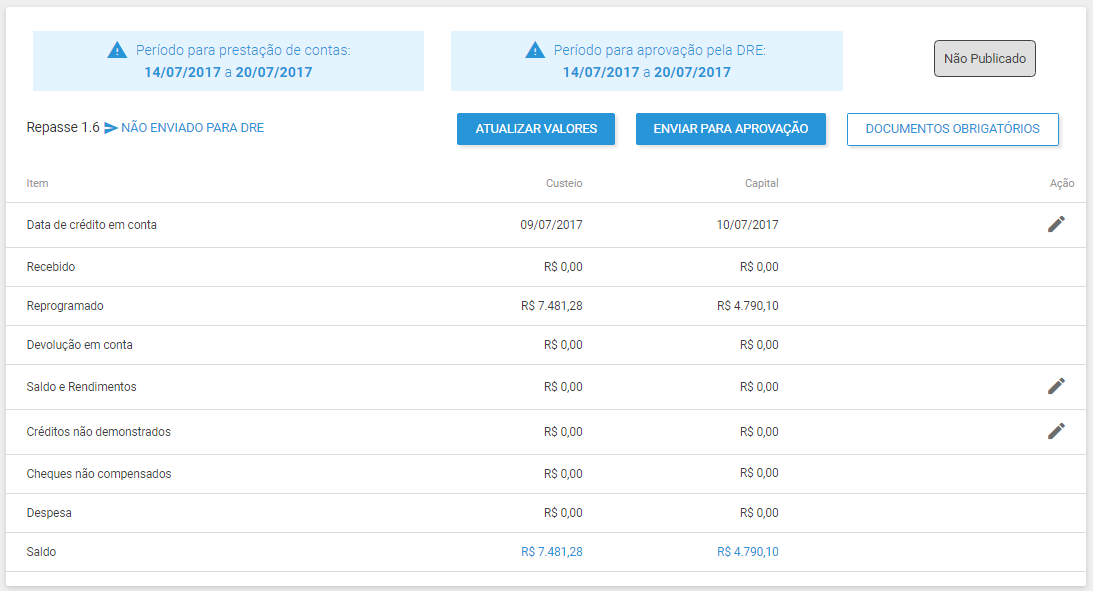This screenshot has height=591, width=1094.
Task: Click warning triangle in aprovação pela DRE banner
Action: point(535,50)
